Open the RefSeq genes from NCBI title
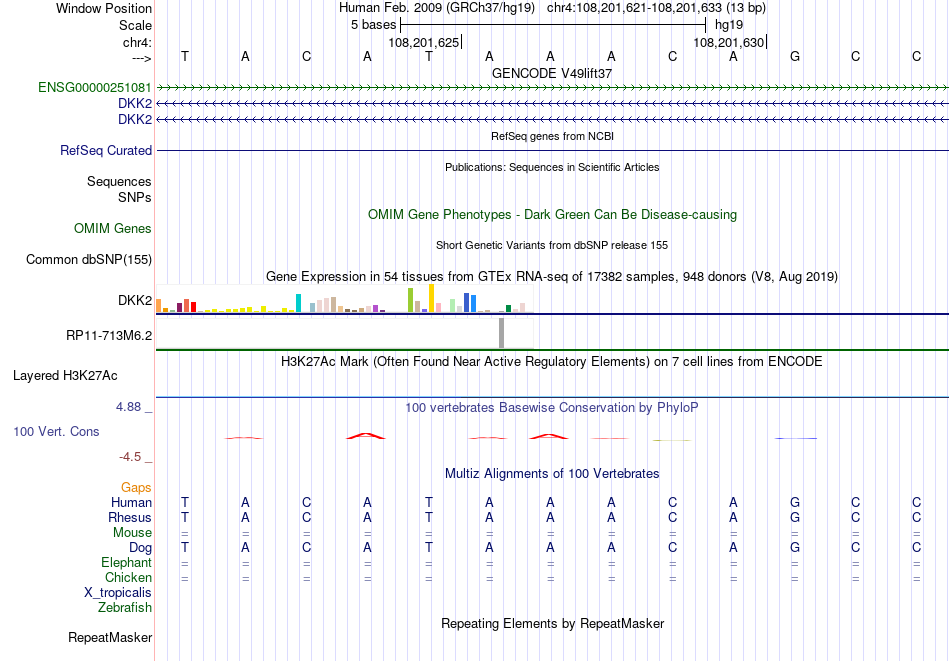 tap(552, 136)
